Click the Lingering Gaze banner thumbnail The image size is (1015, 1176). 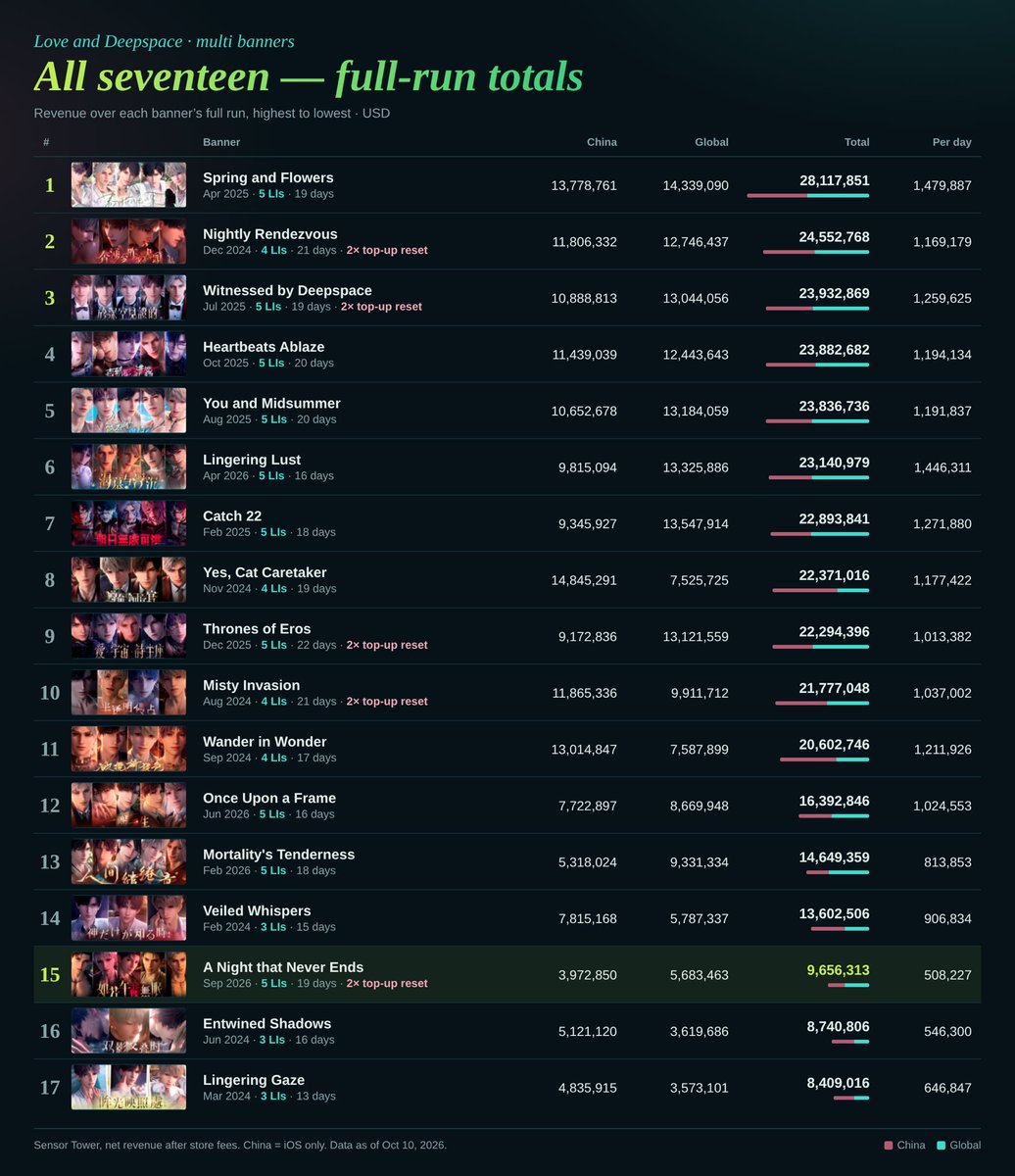[128, 1087]
